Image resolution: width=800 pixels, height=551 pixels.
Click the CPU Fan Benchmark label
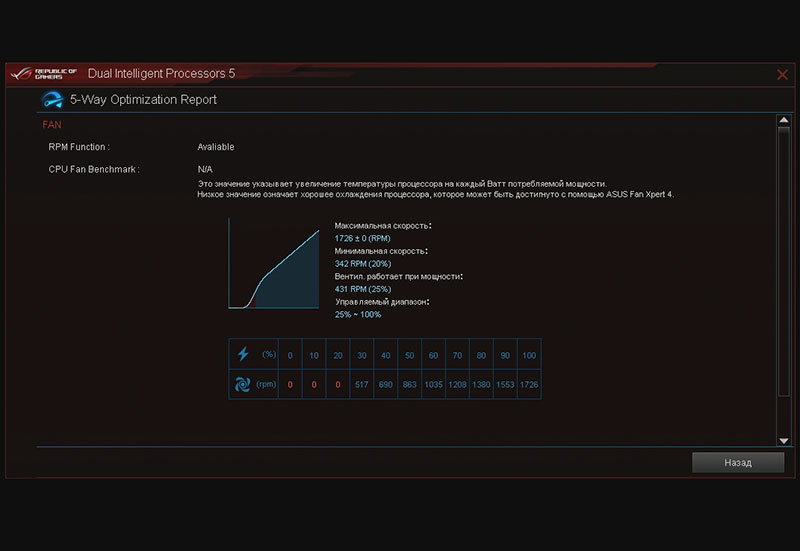[x=94, y=169]
